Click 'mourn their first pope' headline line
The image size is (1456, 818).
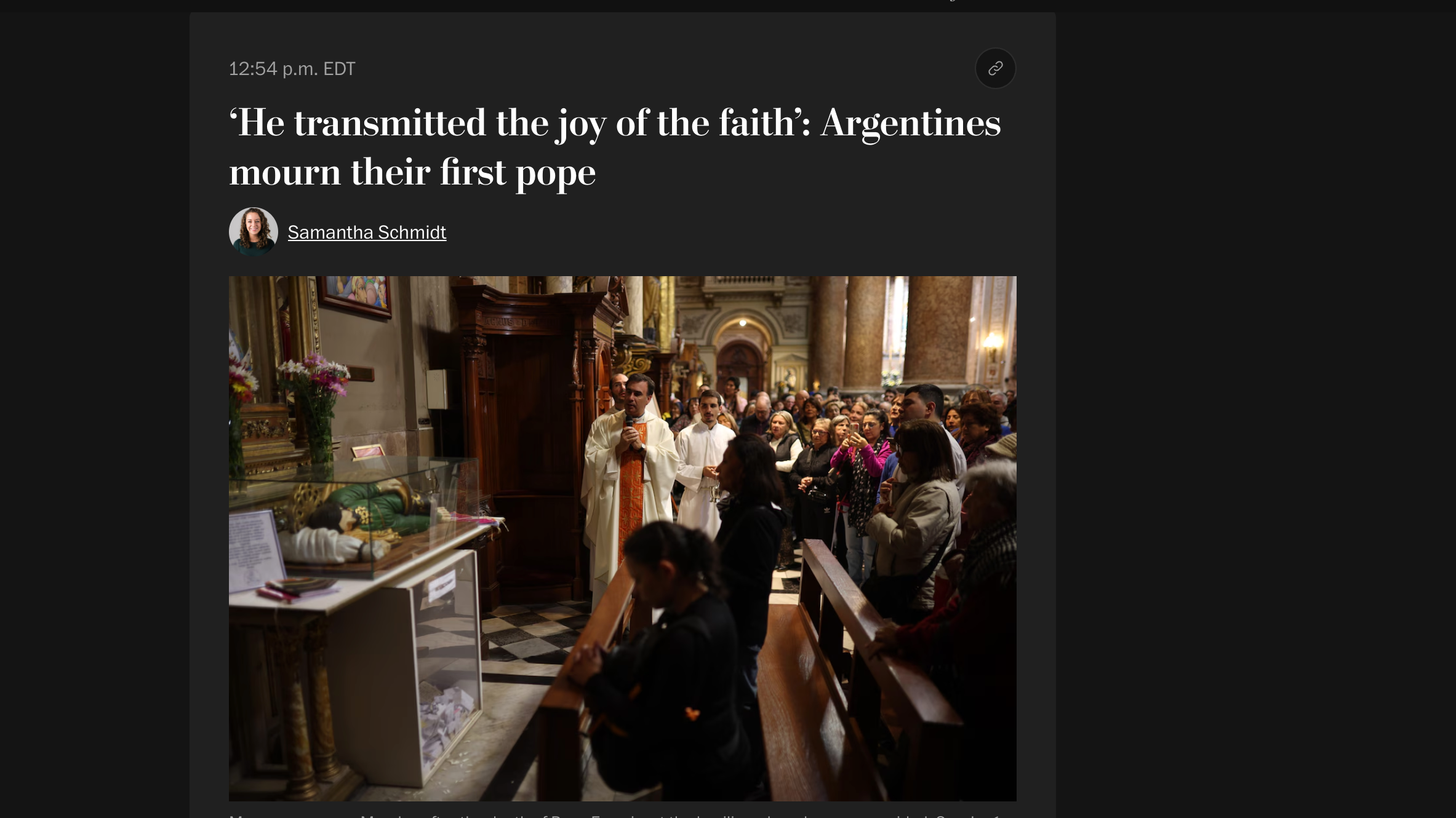tap(412, 172)
